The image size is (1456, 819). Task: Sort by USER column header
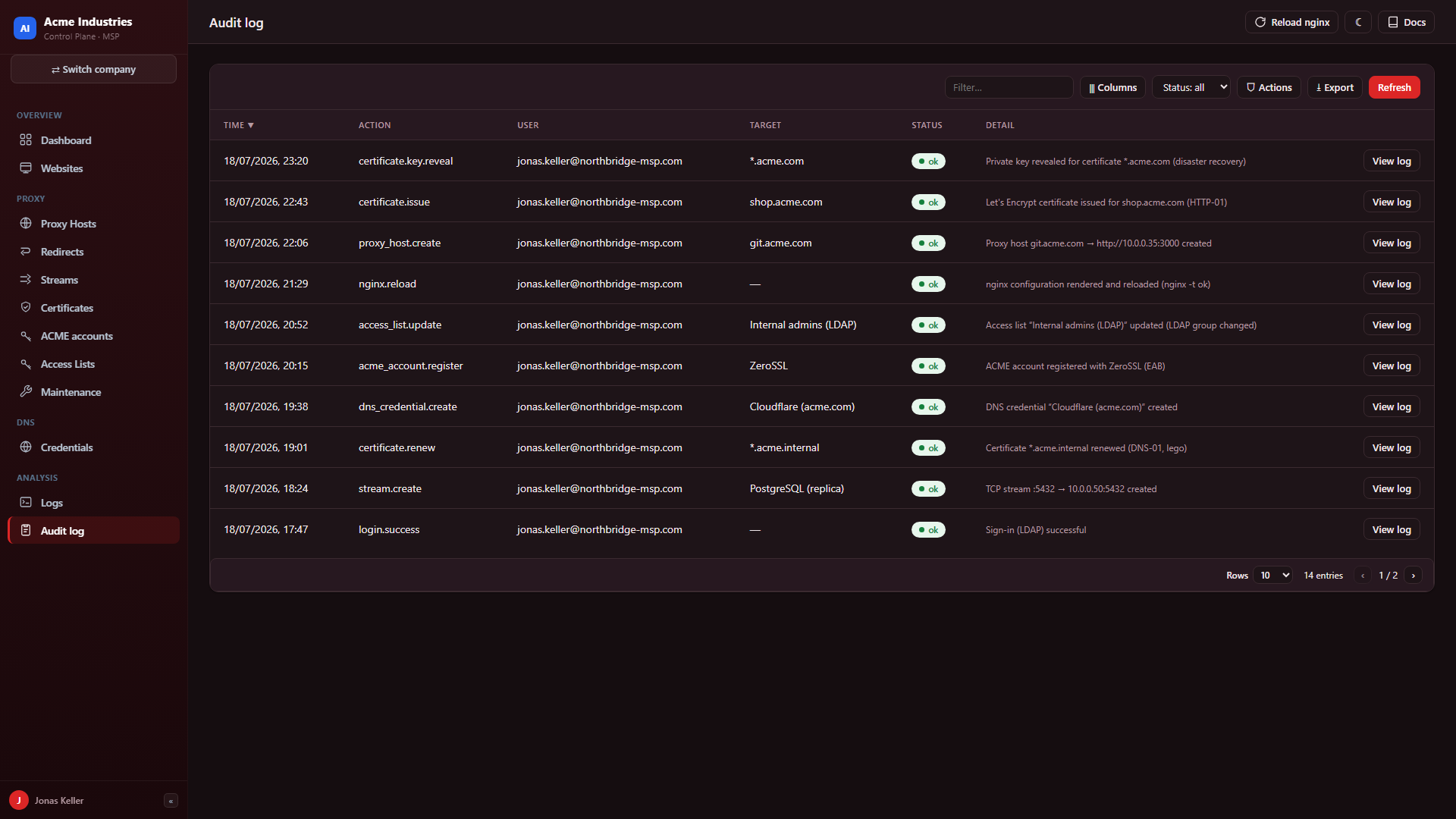pyautogui.click(x=528, y=125)
